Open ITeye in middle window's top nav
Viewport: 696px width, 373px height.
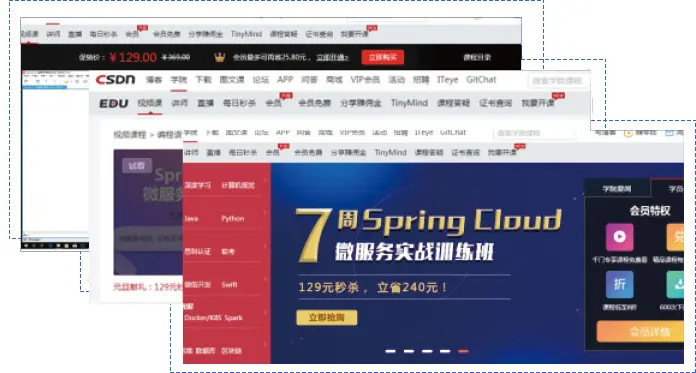(x=448, y=80)
